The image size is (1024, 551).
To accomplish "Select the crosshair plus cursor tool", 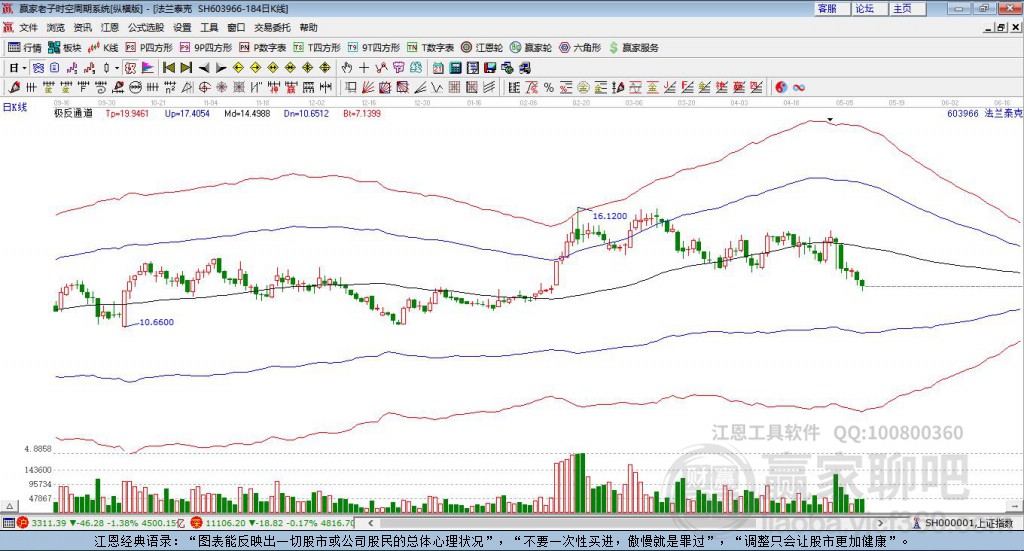I will coord(364,68).
